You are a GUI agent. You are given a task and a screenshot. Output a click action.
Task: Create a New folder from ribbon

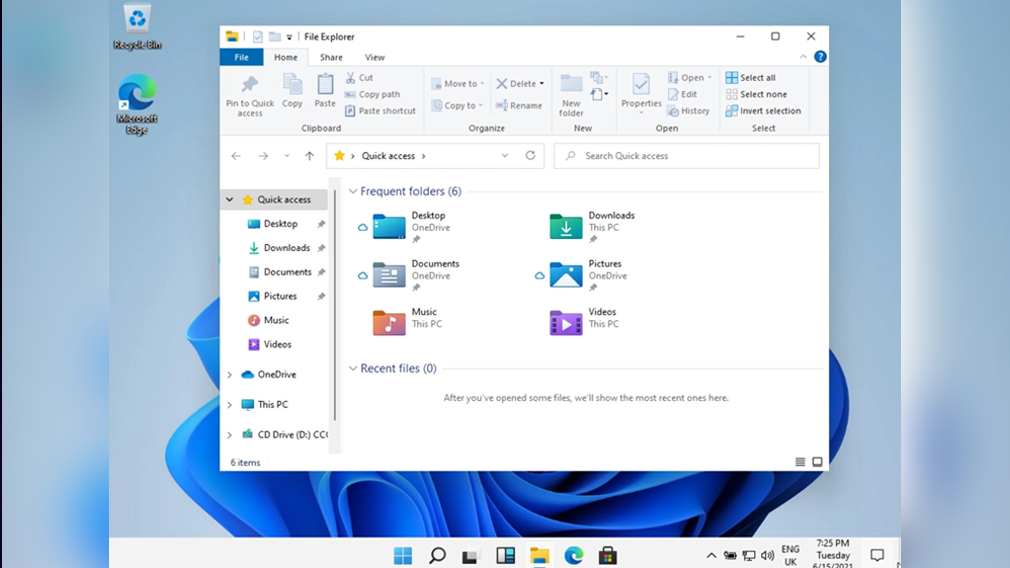(x=571, y=95)
